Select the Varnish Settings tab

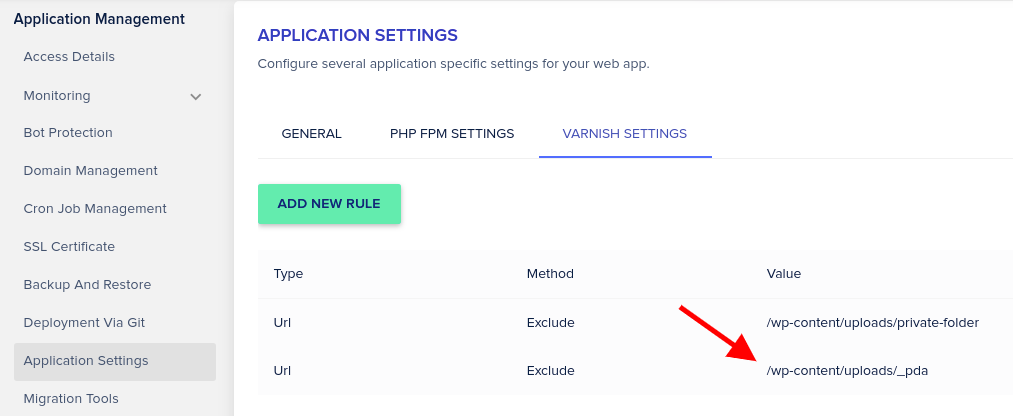tap(624, 134)
